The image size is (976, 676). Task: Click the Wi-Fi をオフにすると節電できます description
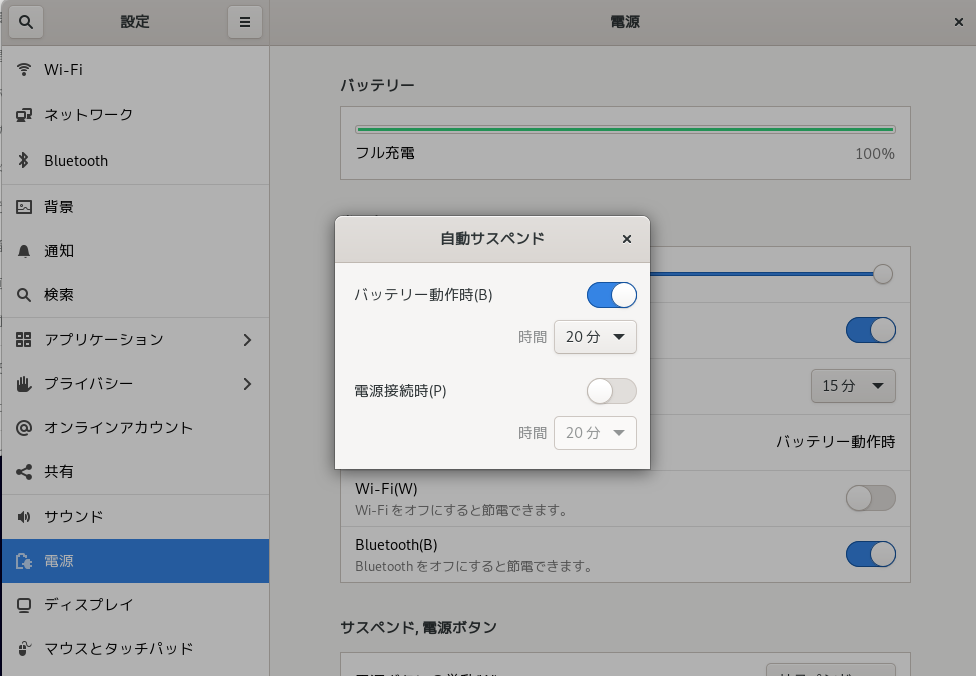pos(461,510)
